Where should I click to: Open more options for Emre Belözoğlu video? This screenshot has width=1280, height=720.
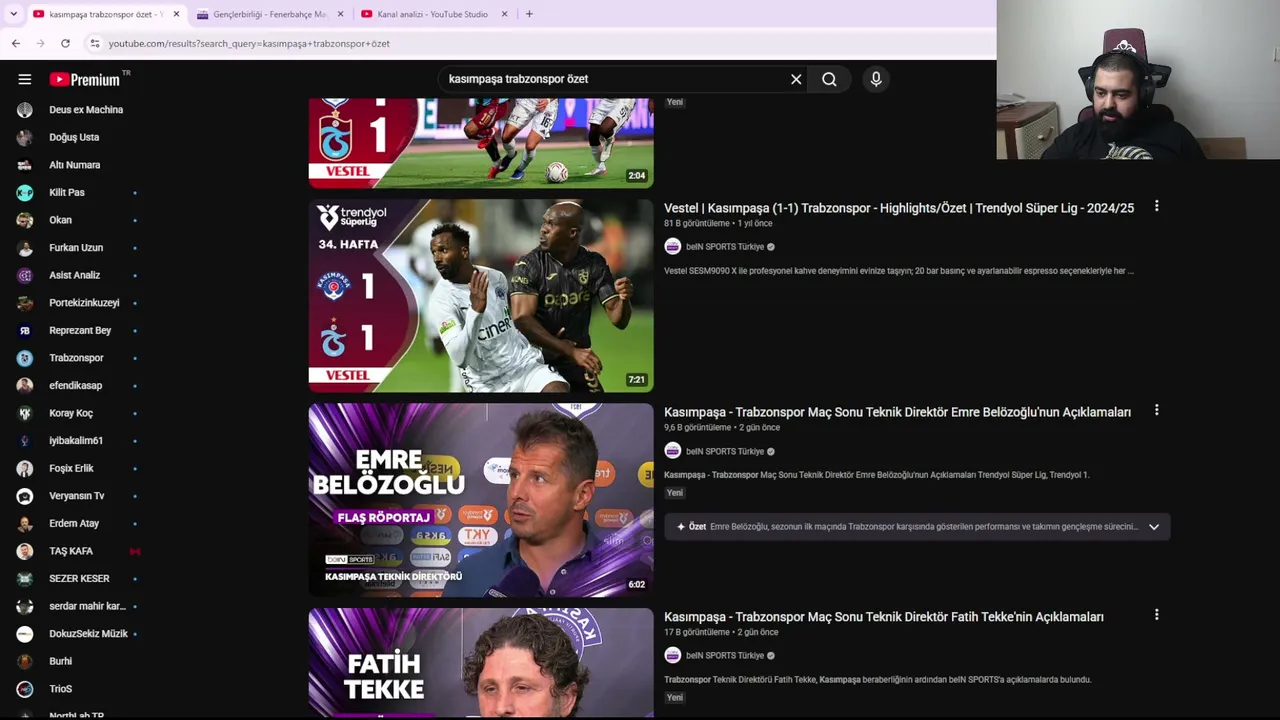click(x=1156, y=410)
